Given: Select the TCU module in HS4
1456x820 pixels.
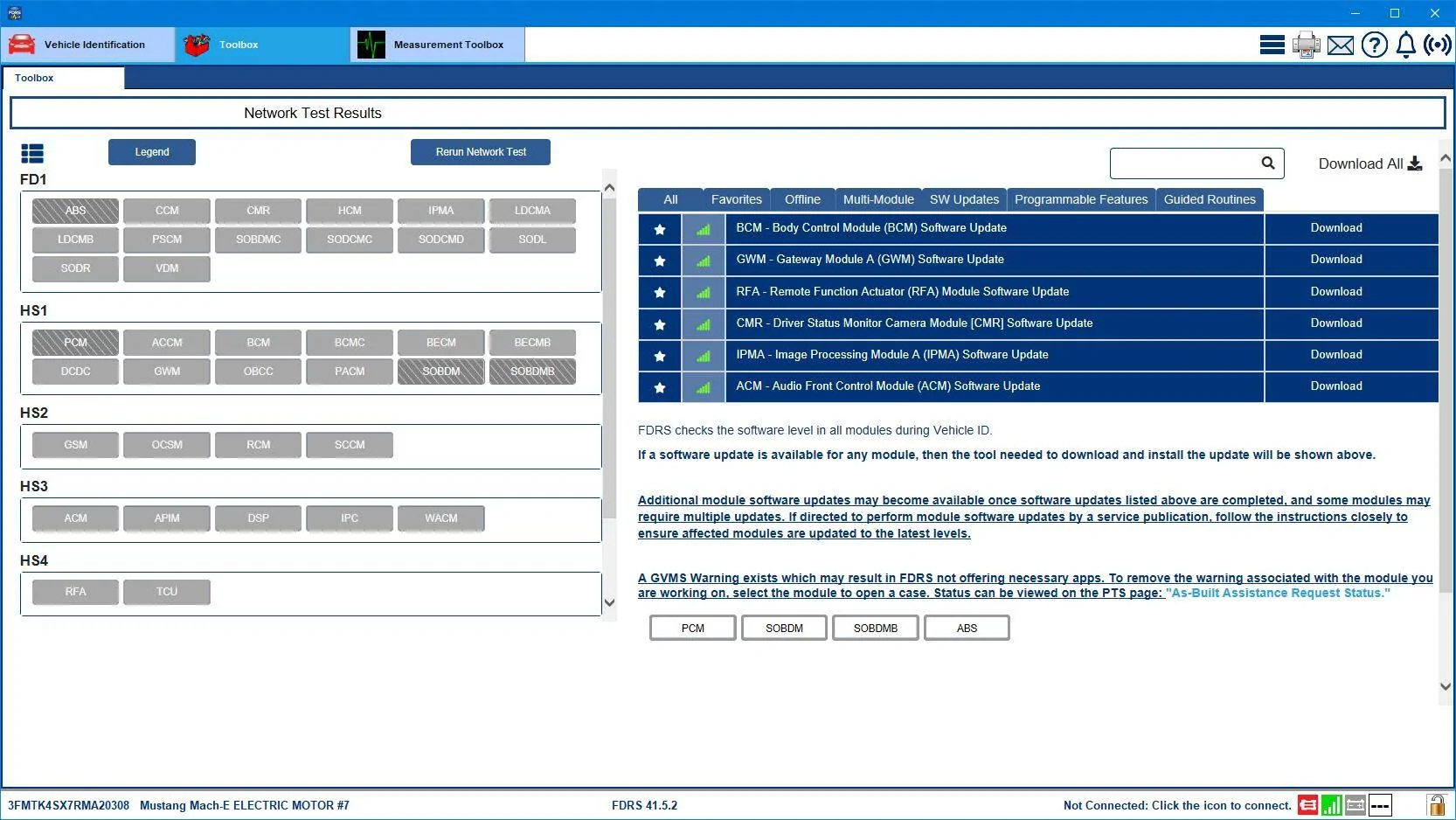Looking at the screenshot, I should 167,592.
